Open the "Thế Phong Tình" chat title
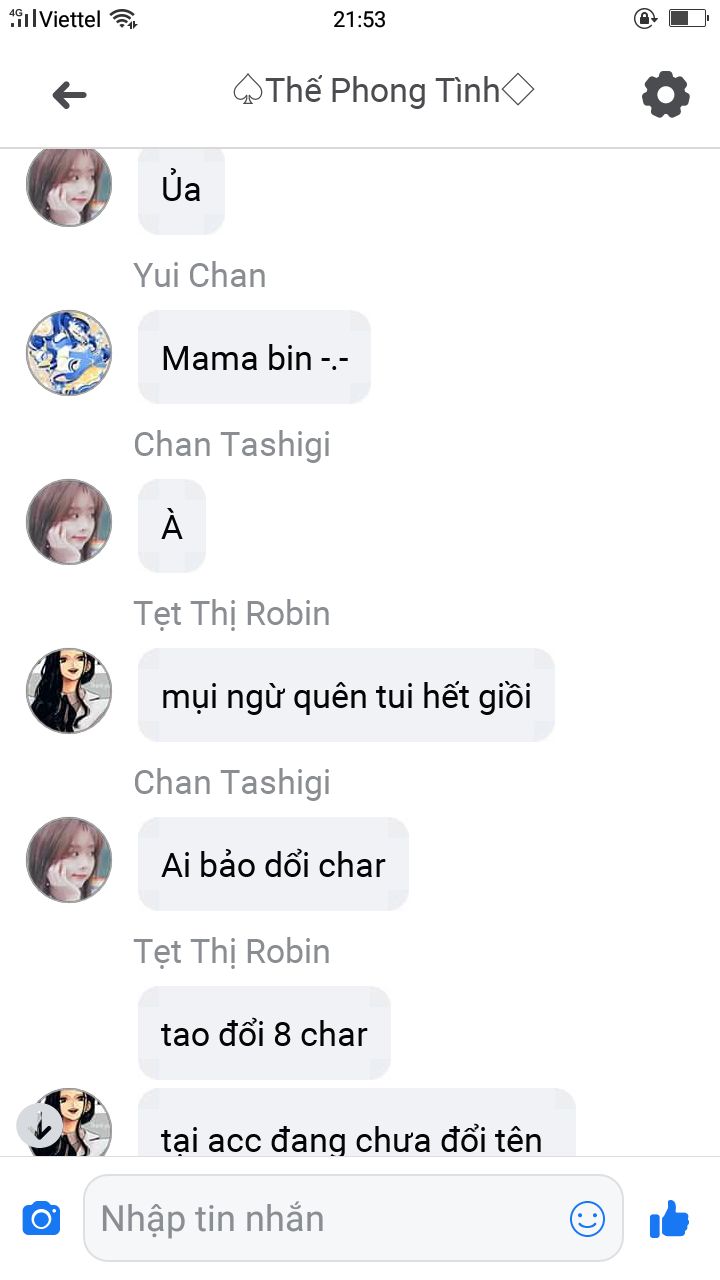 (x=382, y=91)
